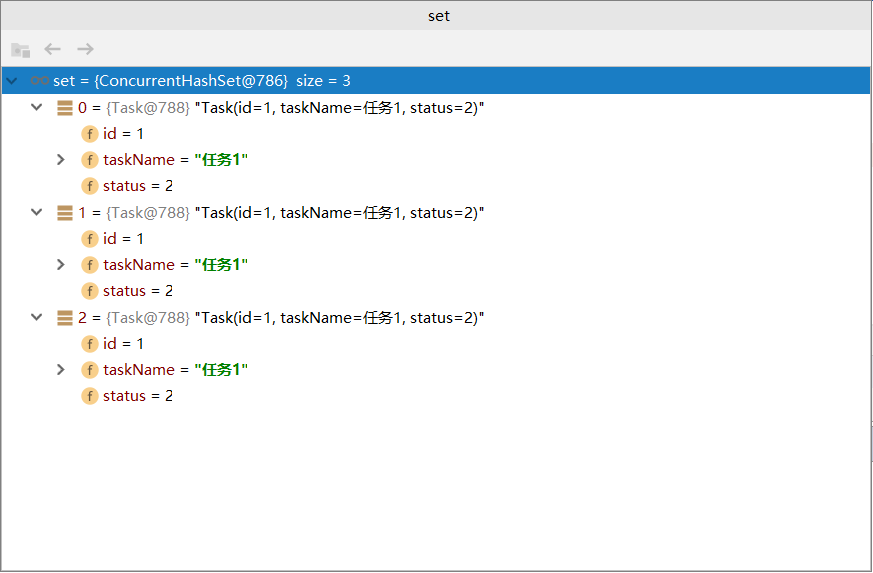Click the list element icon for item 0

coord(65,107)
